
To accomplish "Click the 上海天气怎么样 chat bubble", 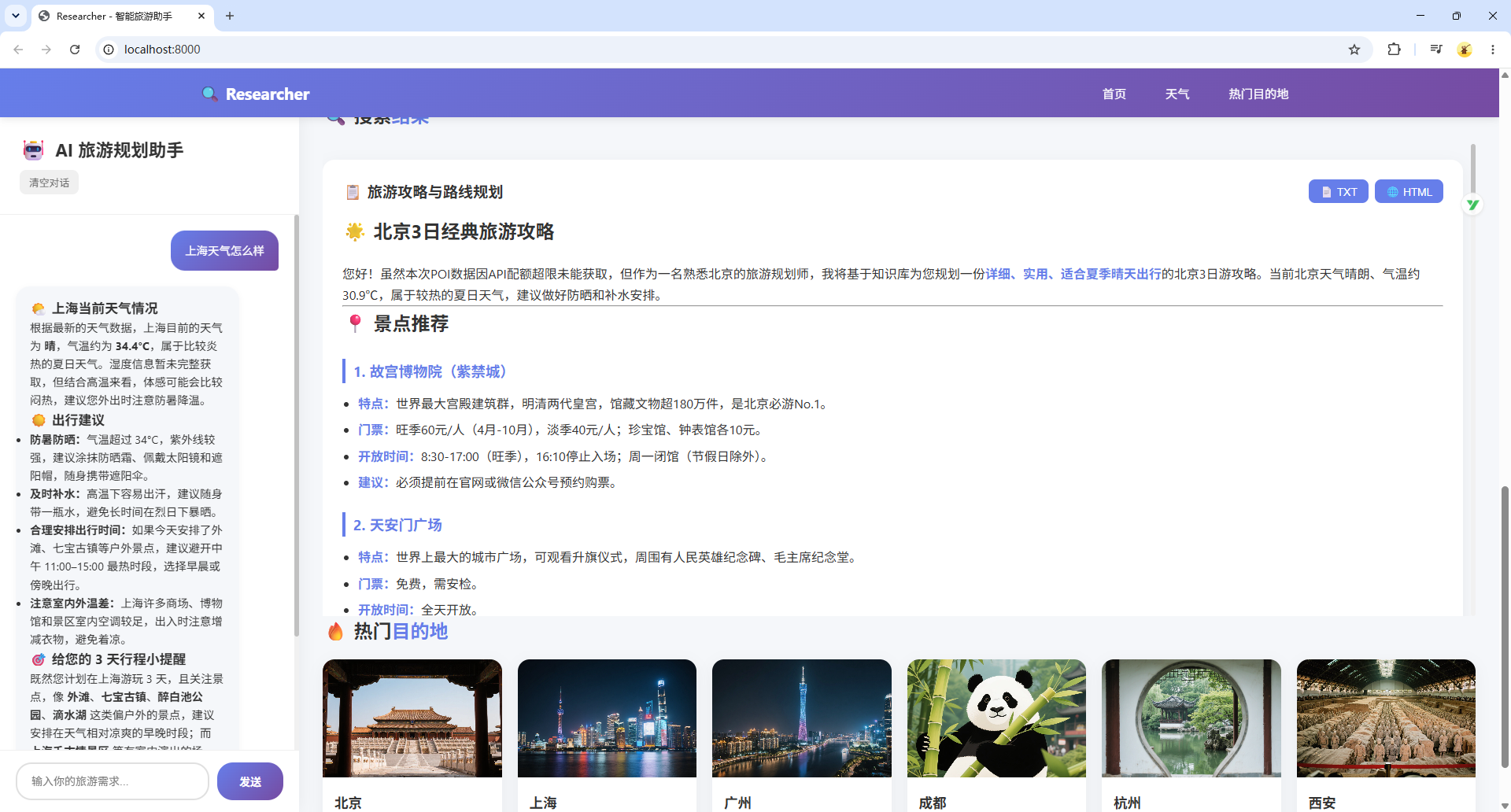I will [224, 250].
